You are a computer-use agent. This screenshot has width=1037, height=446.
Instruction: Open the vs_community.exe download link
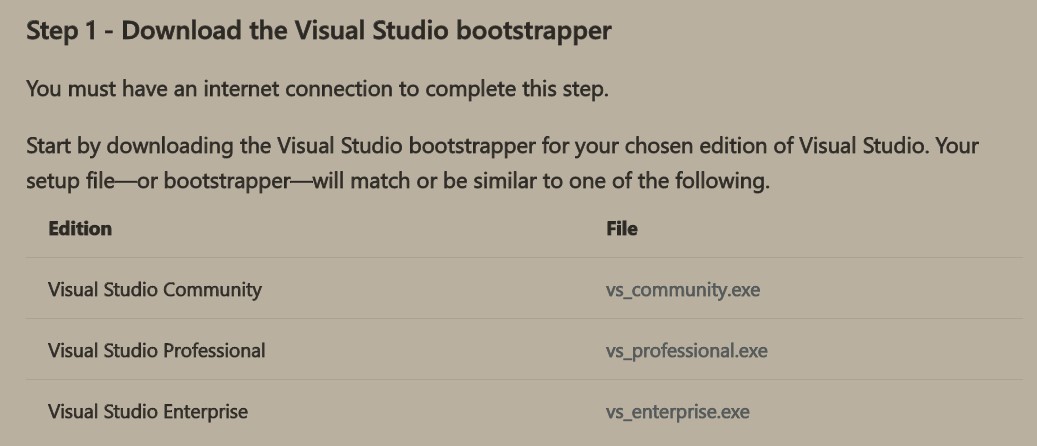[x=683, y=290]
